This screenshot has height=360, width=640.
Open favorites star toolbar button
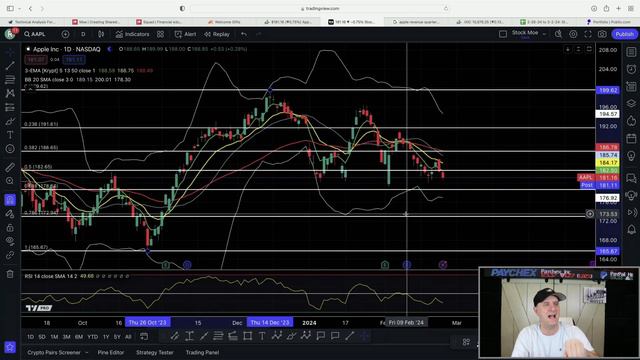click(x=10, y=347)
